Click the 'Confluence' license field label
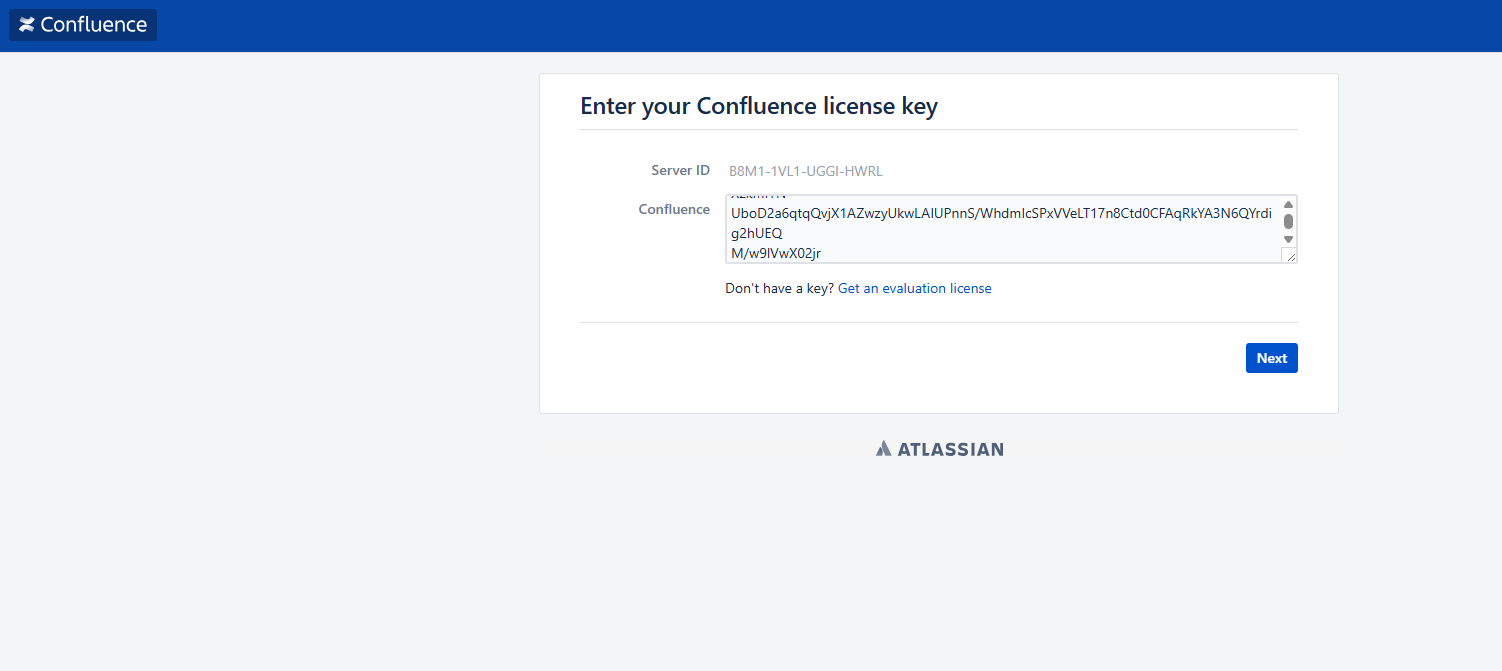The image size is (1502, 671). (674, 209)
